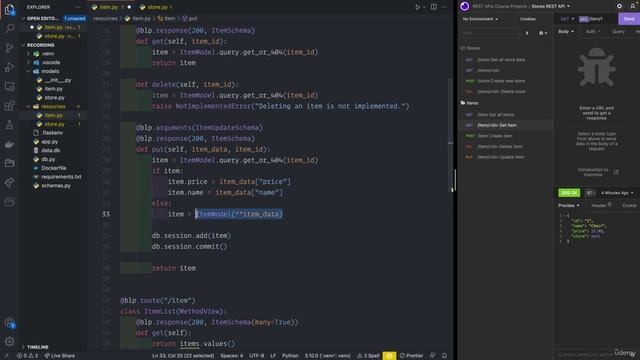This screenshot has height=360, width=640.
Task: Open the Run and Debug view
Action: click(9, 67)
